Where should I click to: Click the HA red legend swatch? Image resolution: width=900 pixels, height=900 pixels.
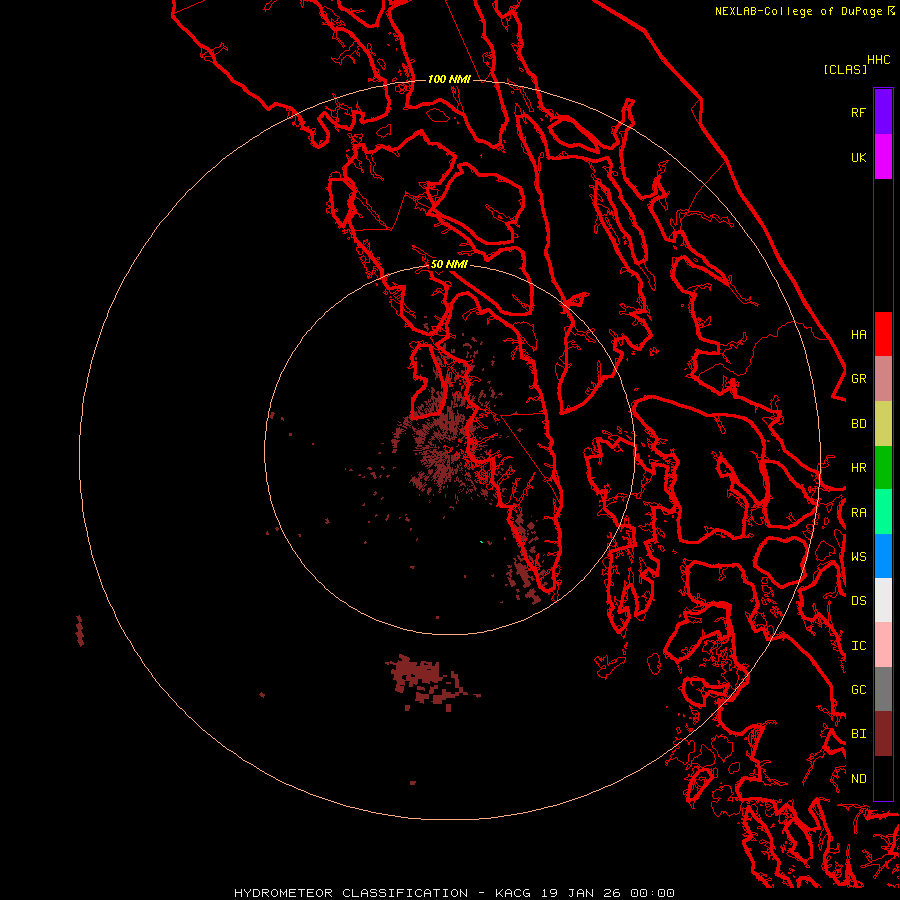[x=883, y=334]
